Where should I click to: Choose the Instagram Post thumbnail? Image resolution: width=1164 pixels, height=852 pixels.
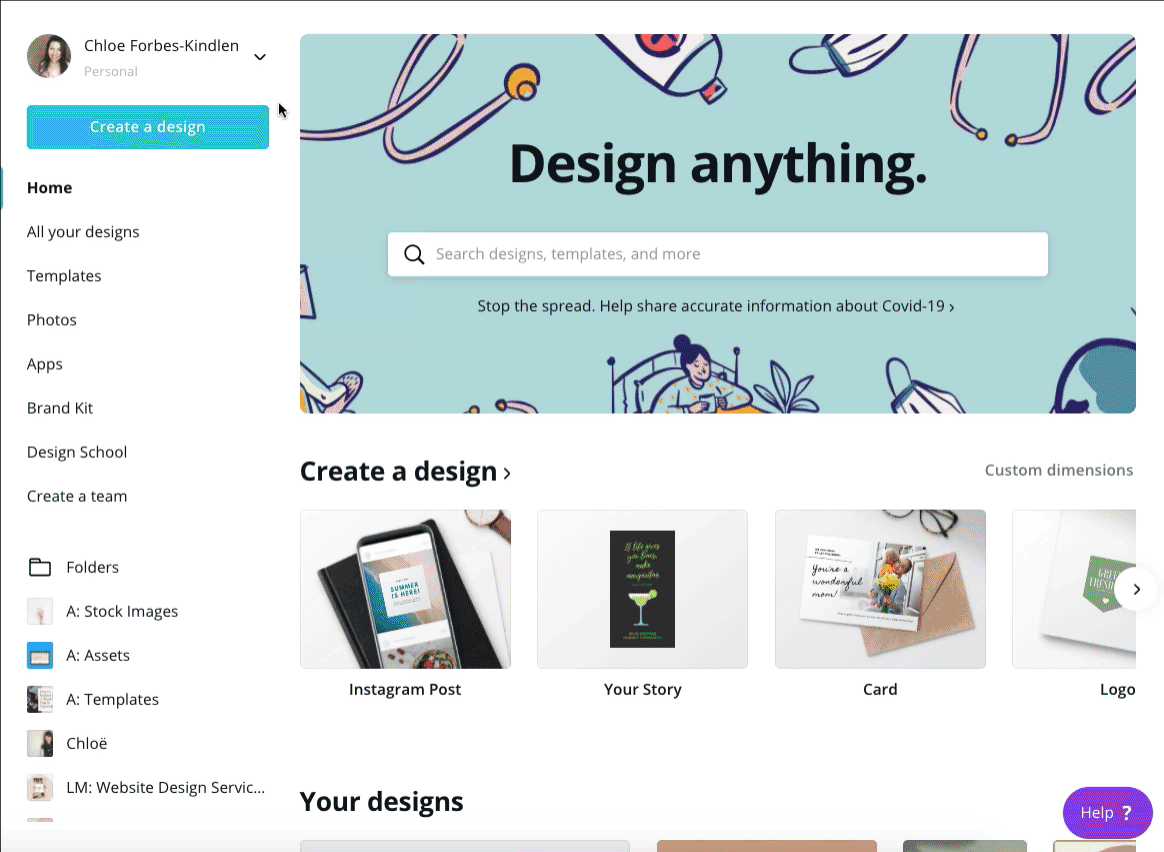[405, 589]
